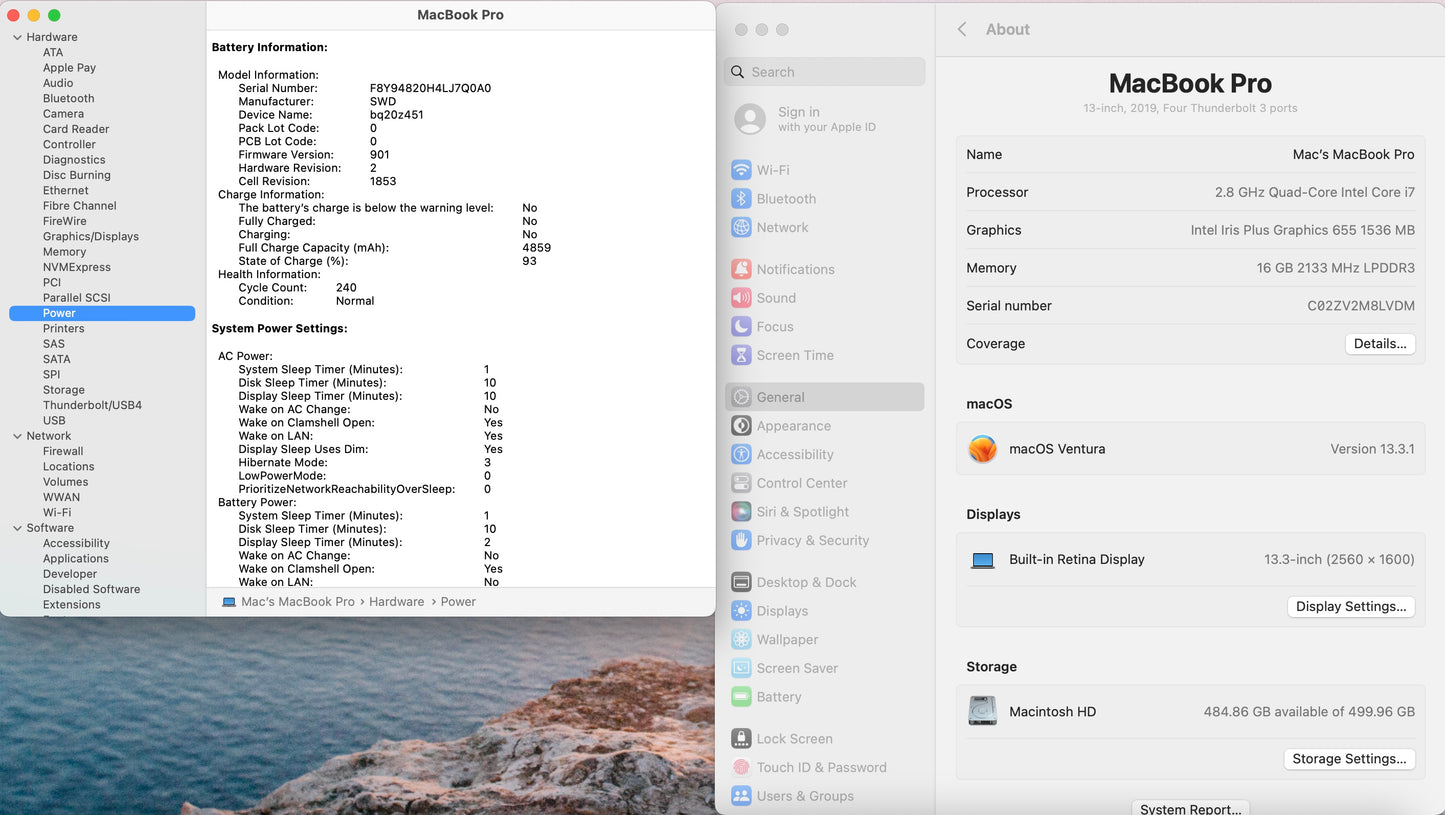Collapse the Software tree section

pyautogui.click(x=17, y=528)
